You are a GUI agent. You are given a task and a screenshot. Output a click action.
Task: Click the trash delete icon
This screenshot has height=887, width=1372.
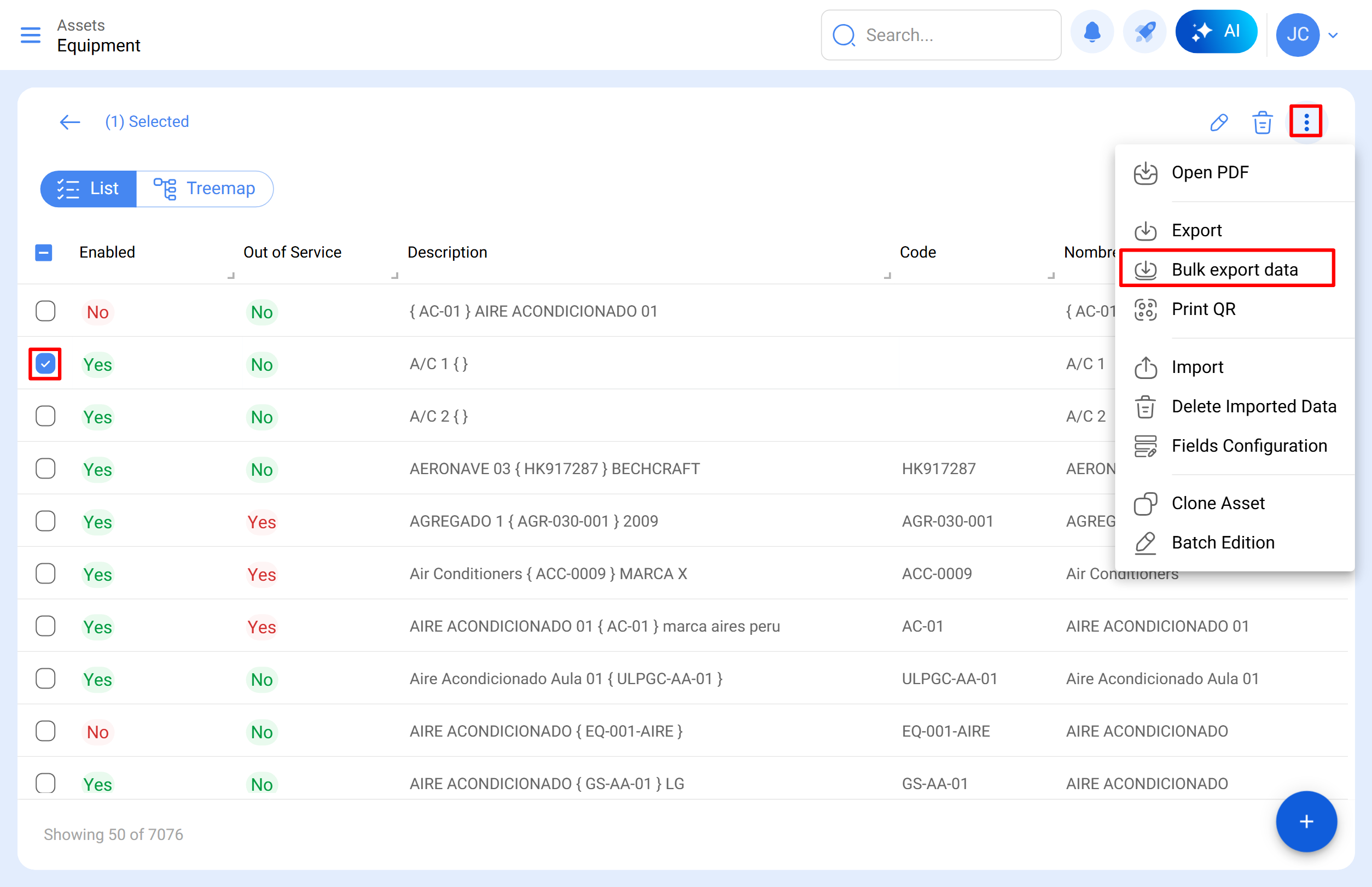tap(1262, 121)
